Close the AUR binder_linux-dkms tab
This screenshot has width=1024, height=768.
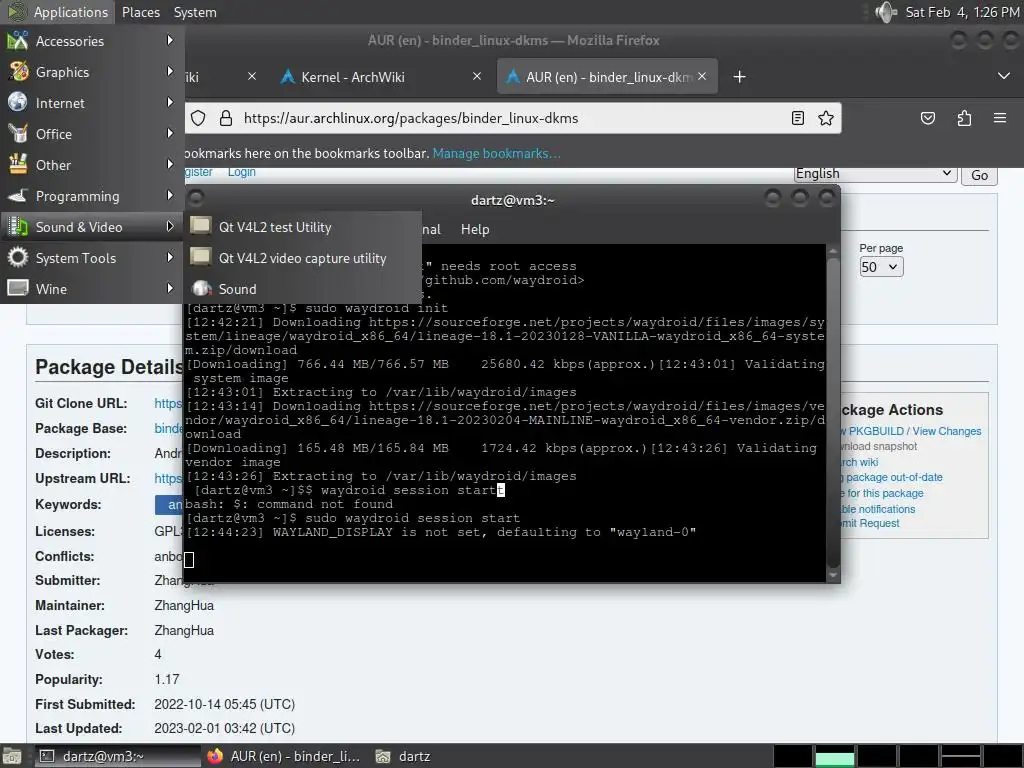(x=702, y=76)
